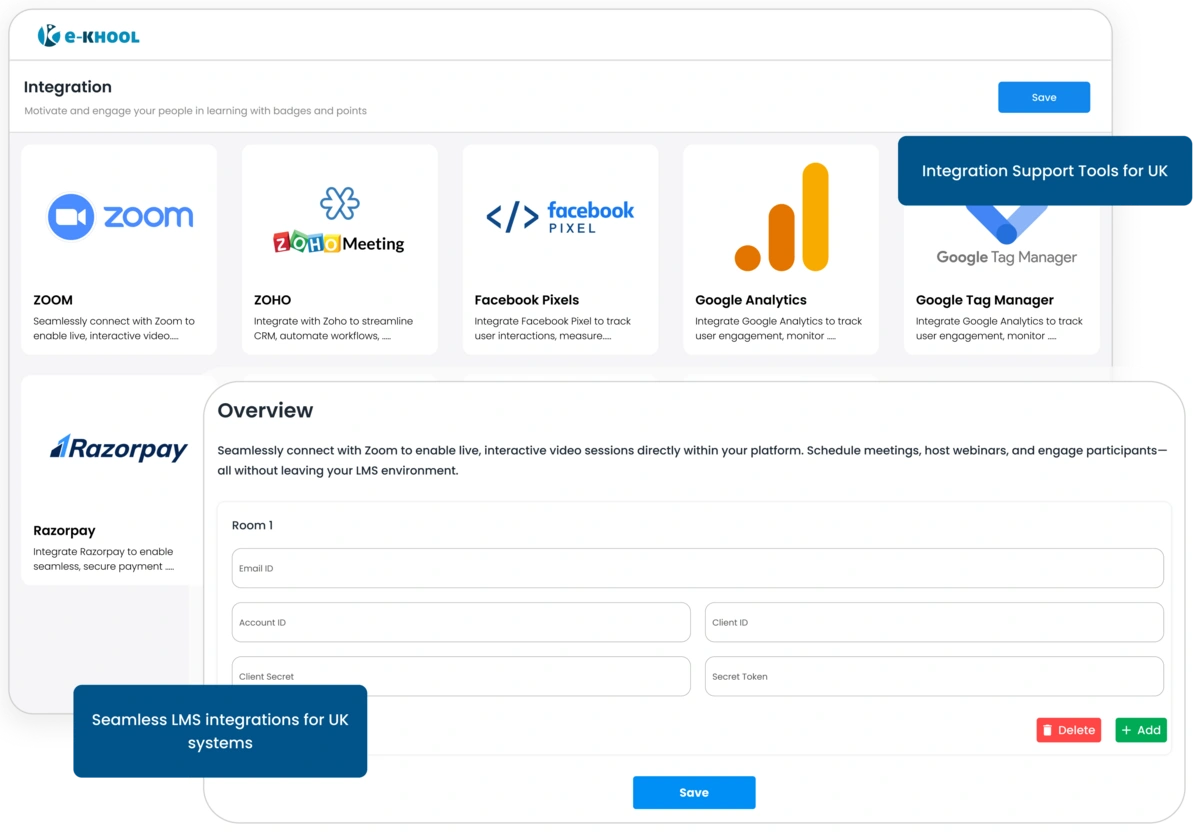1200x838 pixels.
Task: Click inside the Secret Token field
Action: click(932, 676)
